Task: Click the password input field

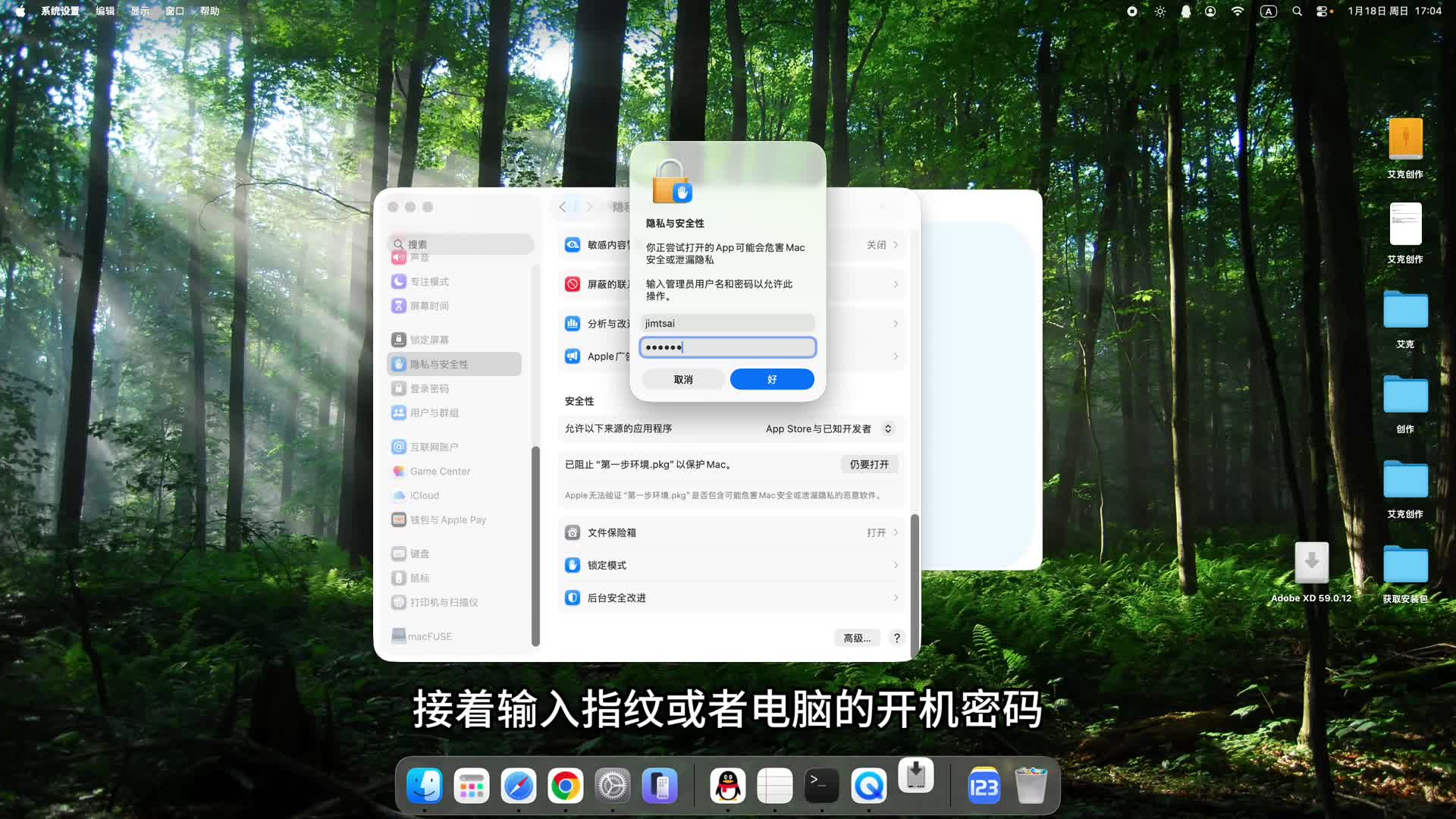Action: pyautogui.click(x=727, y=347)
